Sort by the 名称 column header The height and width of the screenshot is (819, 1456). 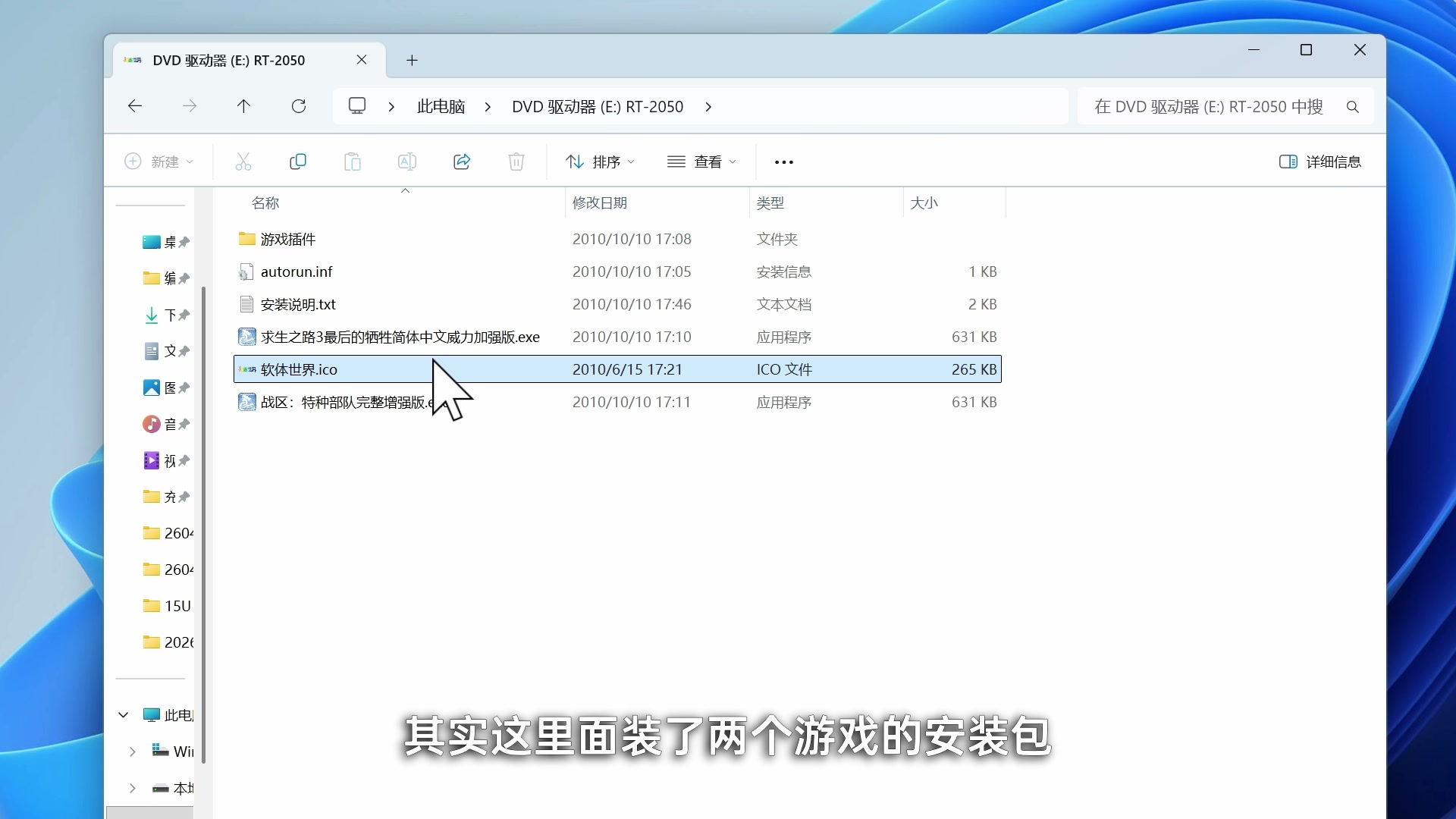click(265, 203)
